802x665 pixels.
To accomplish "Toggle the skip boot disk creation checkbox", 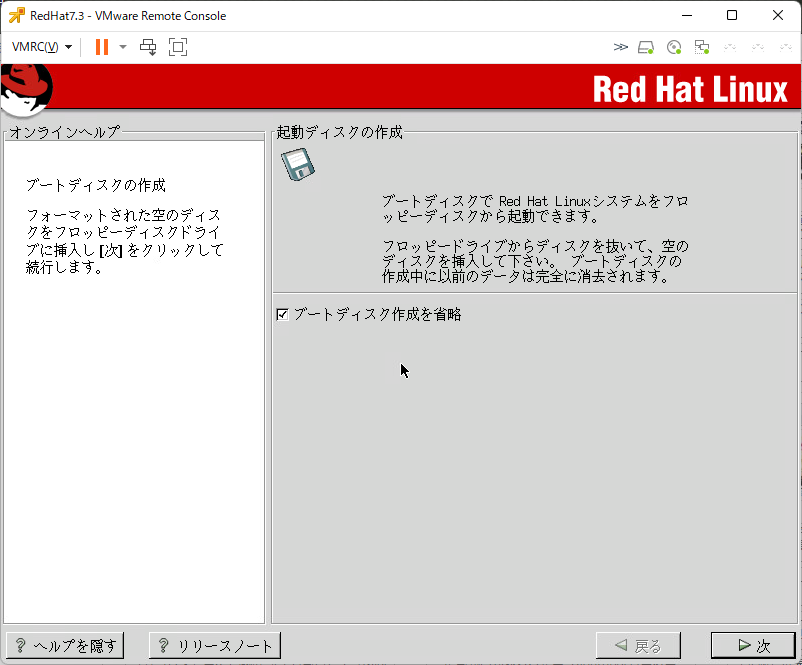I will point(282,315).
